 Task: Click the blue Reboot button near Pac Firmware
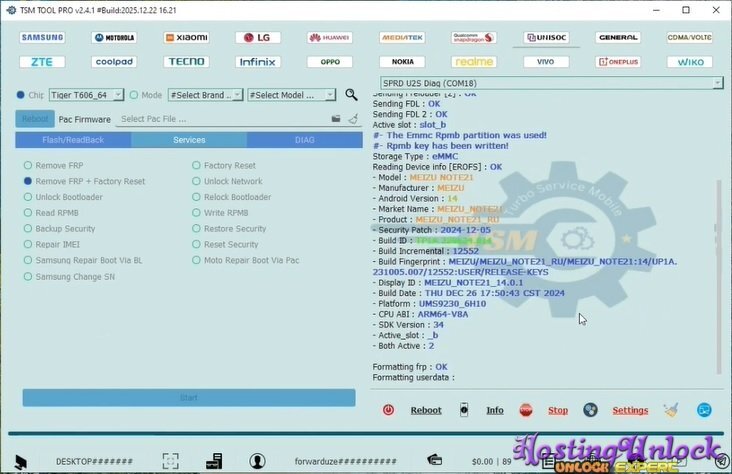click(35, 119)
